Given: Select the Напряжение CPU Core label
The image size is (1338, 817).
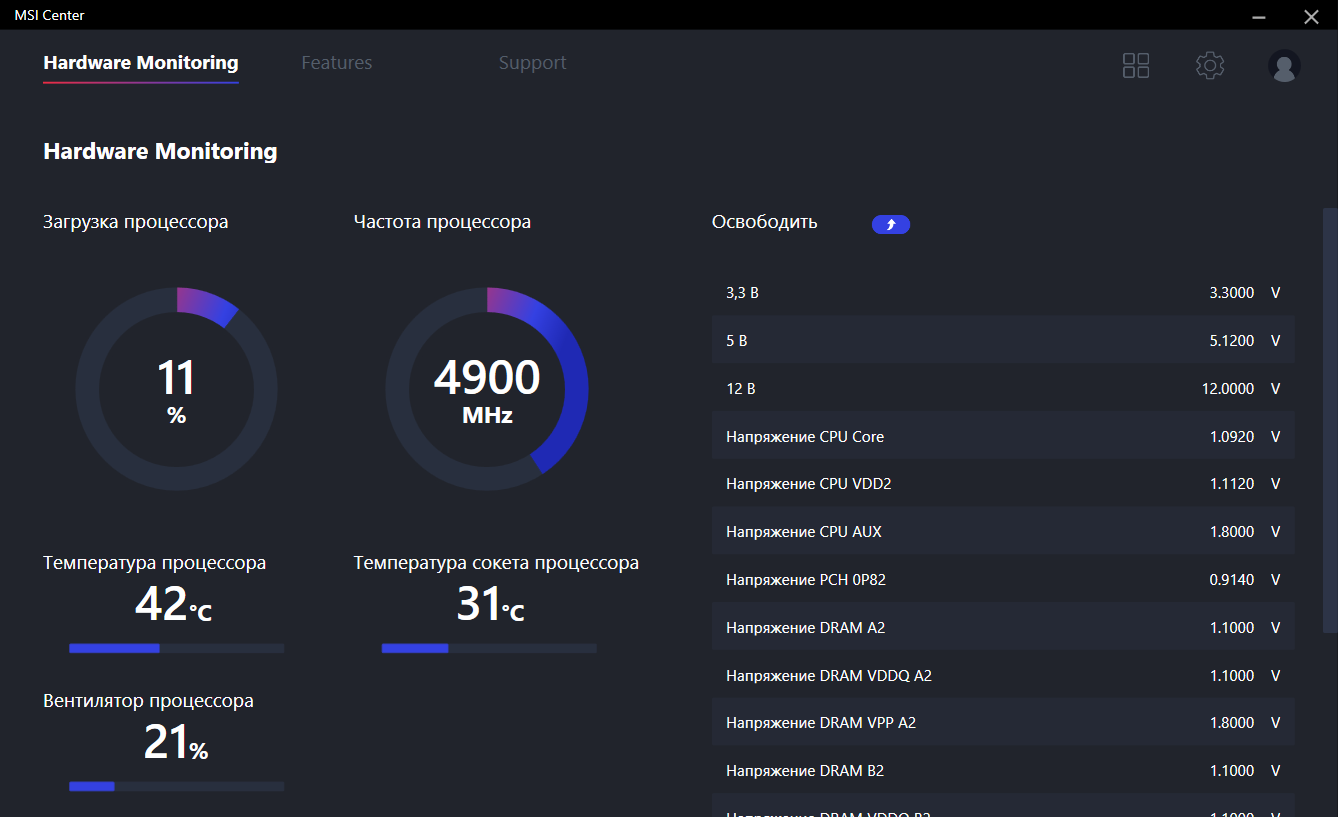Looking at the screenshot, I should tap(805, 437).
